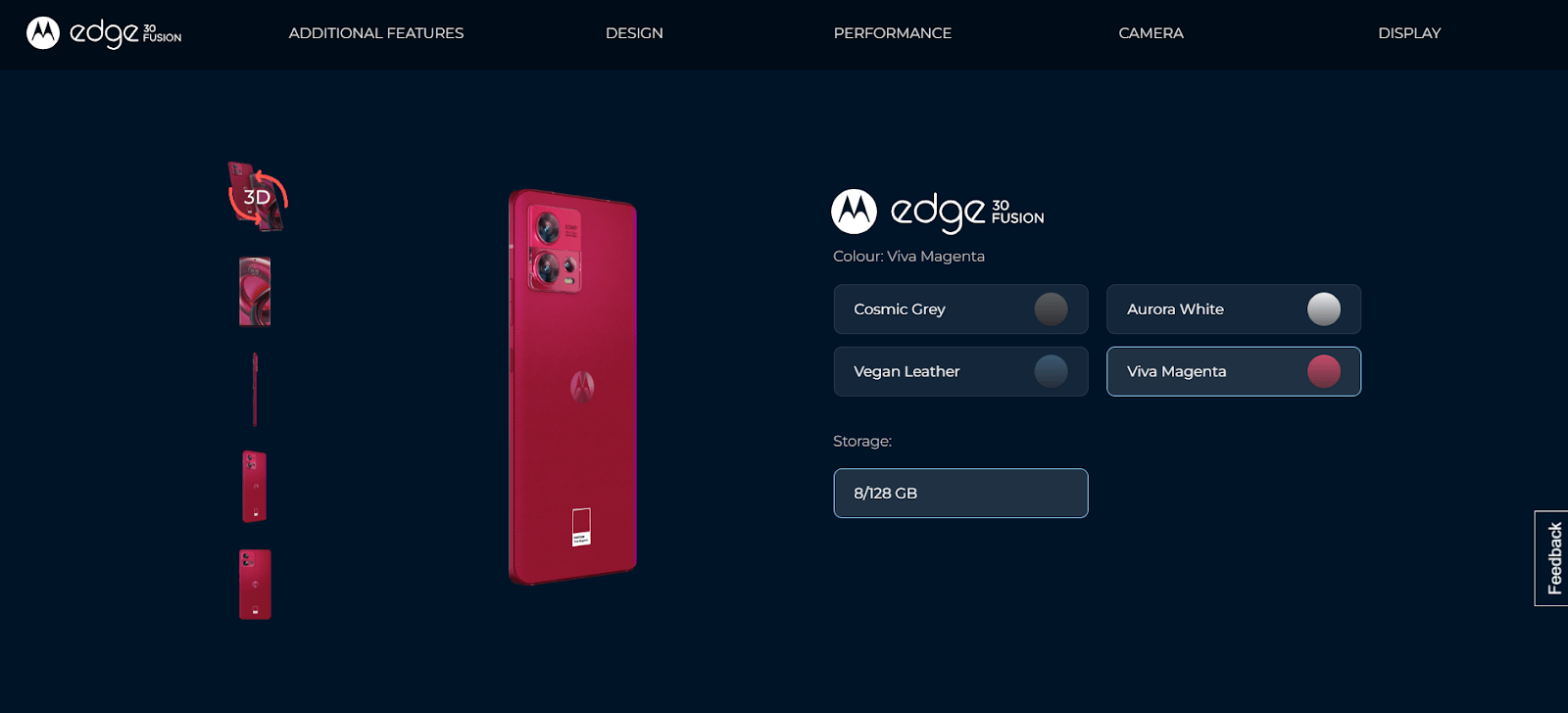Click the Motorola logo in header
Viewport: 1568px width, 713px height.
[x=43, y=33]
